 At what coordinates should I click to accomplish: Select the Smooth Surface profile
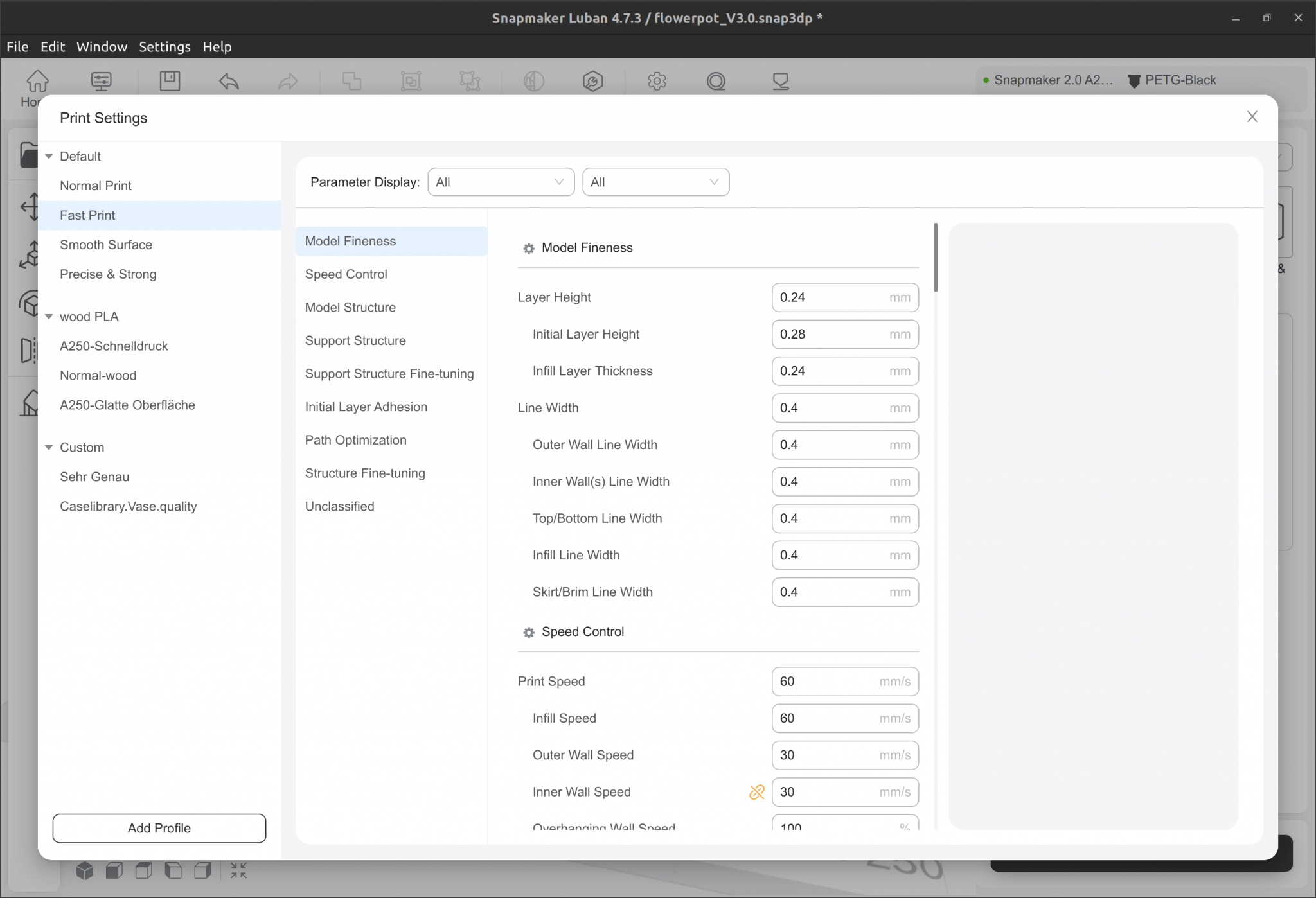(106, 245)
